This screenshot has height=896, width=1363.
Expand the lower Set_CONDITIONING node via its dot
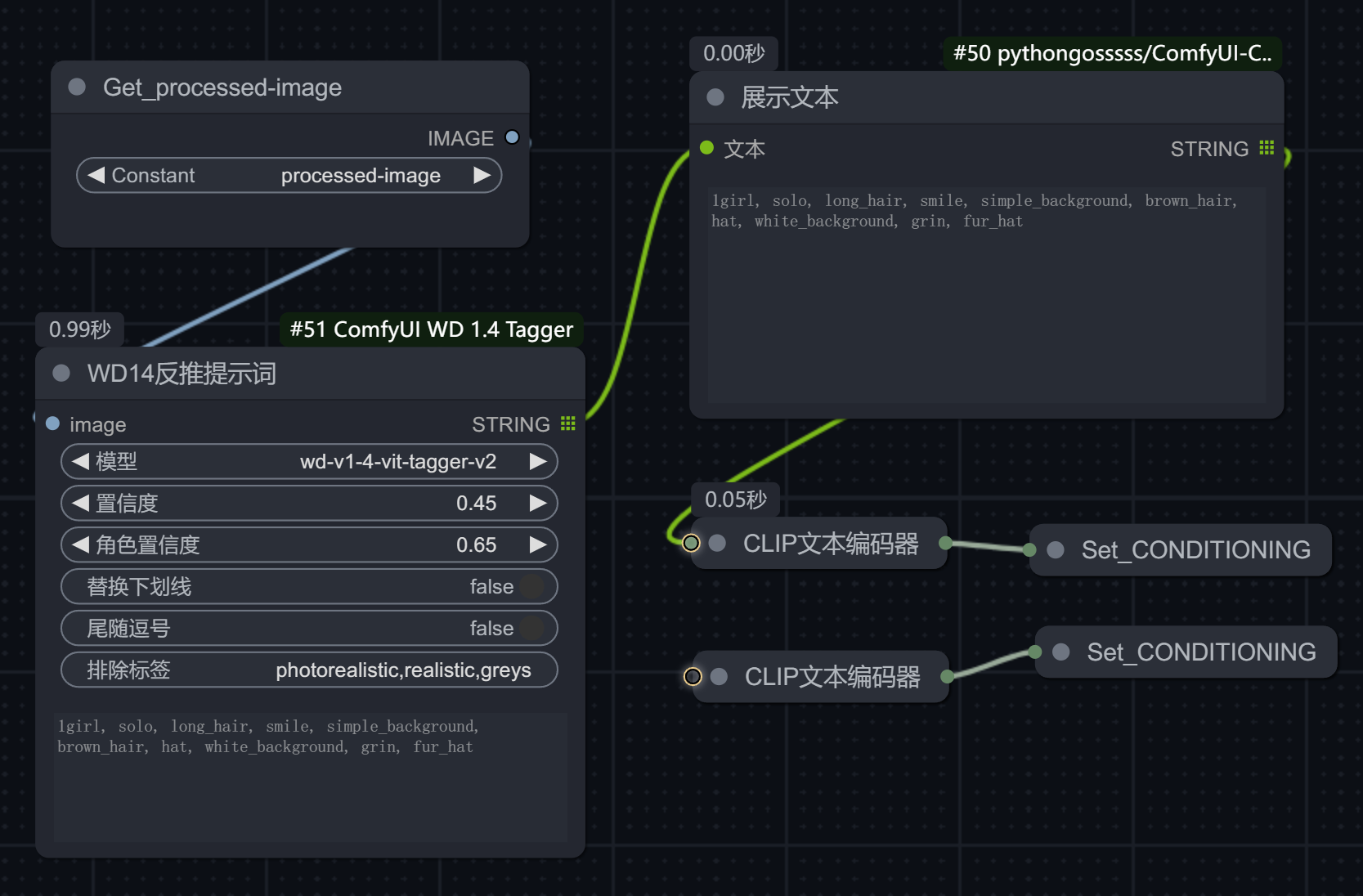click(x=1062, y=652)
